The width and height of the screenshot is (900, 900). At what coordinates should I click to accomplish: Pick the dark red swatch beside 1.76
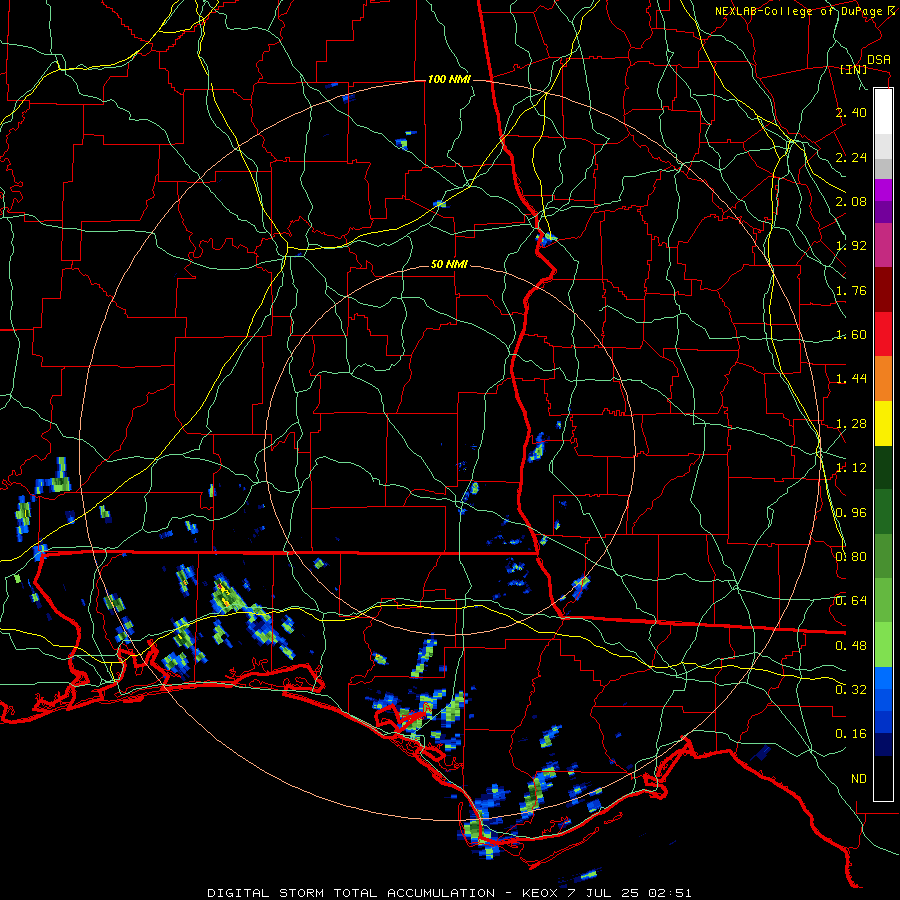(x=883, y=290)
